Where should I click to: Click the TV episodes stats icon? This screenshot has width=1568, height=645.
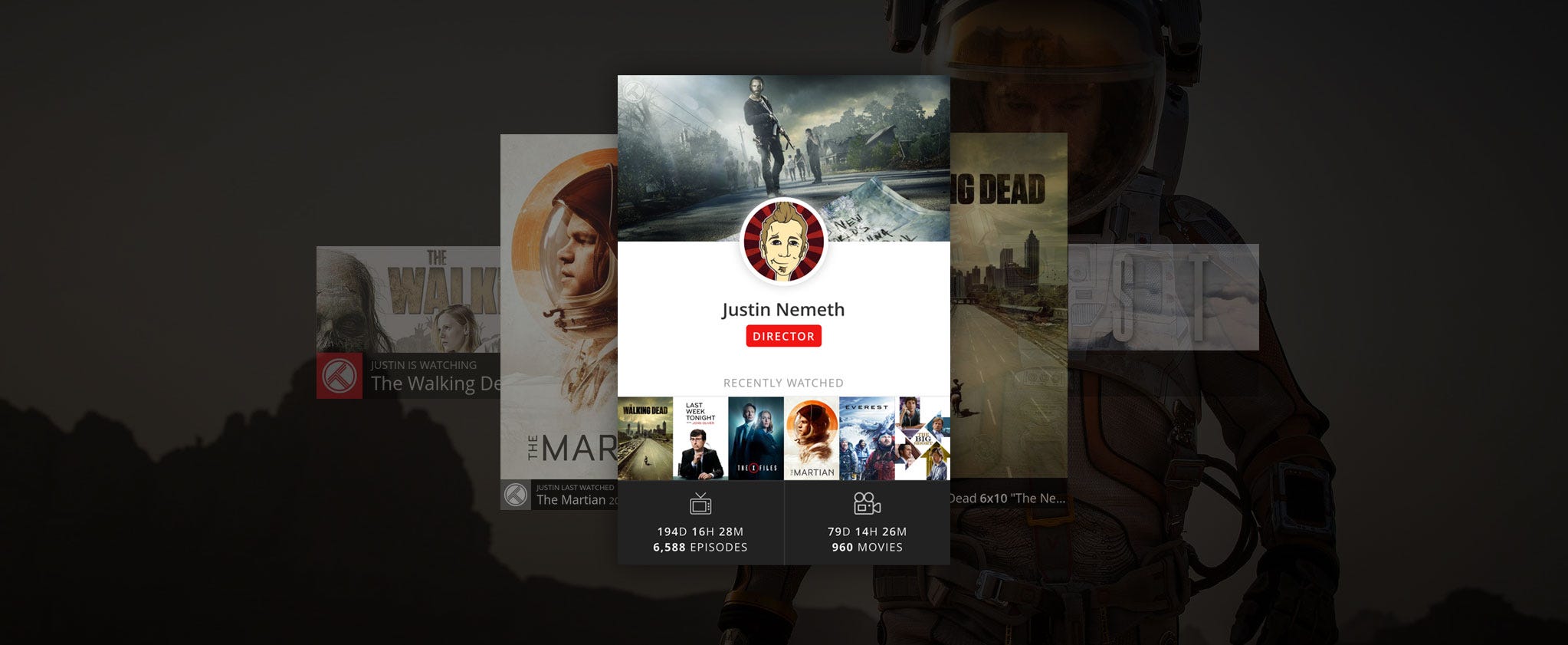(x=700, y=504)
